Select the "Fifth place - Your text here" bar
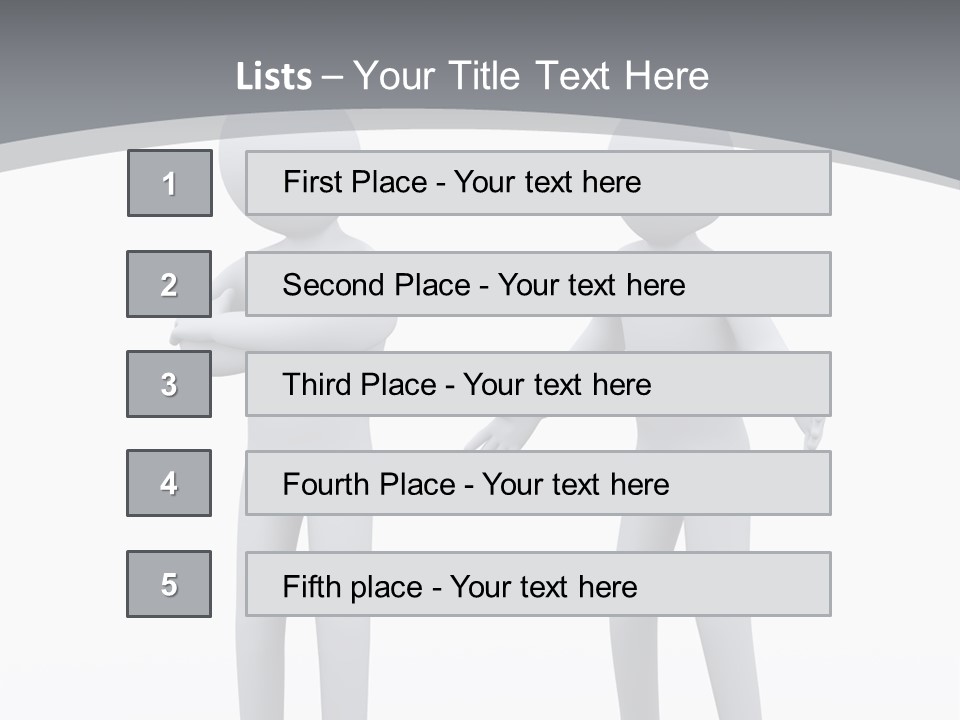This screenshot has width=960, height=720. pyautogui.click(x=538, y=584)
